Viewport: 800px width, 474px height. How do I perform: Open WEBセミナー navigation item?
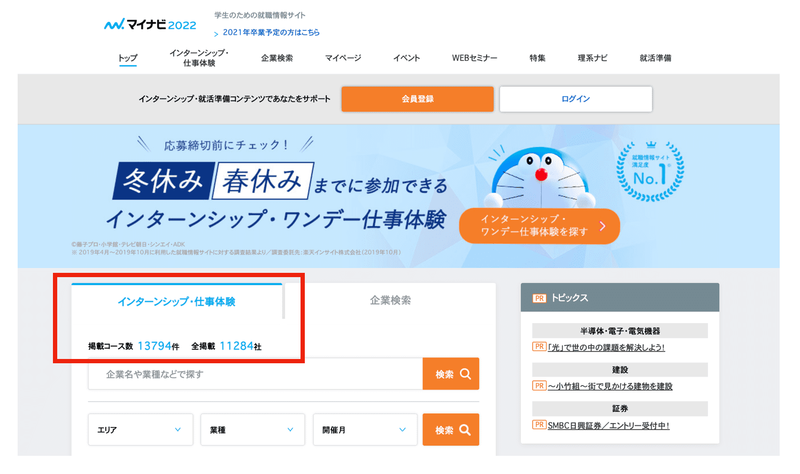[474, 58]
